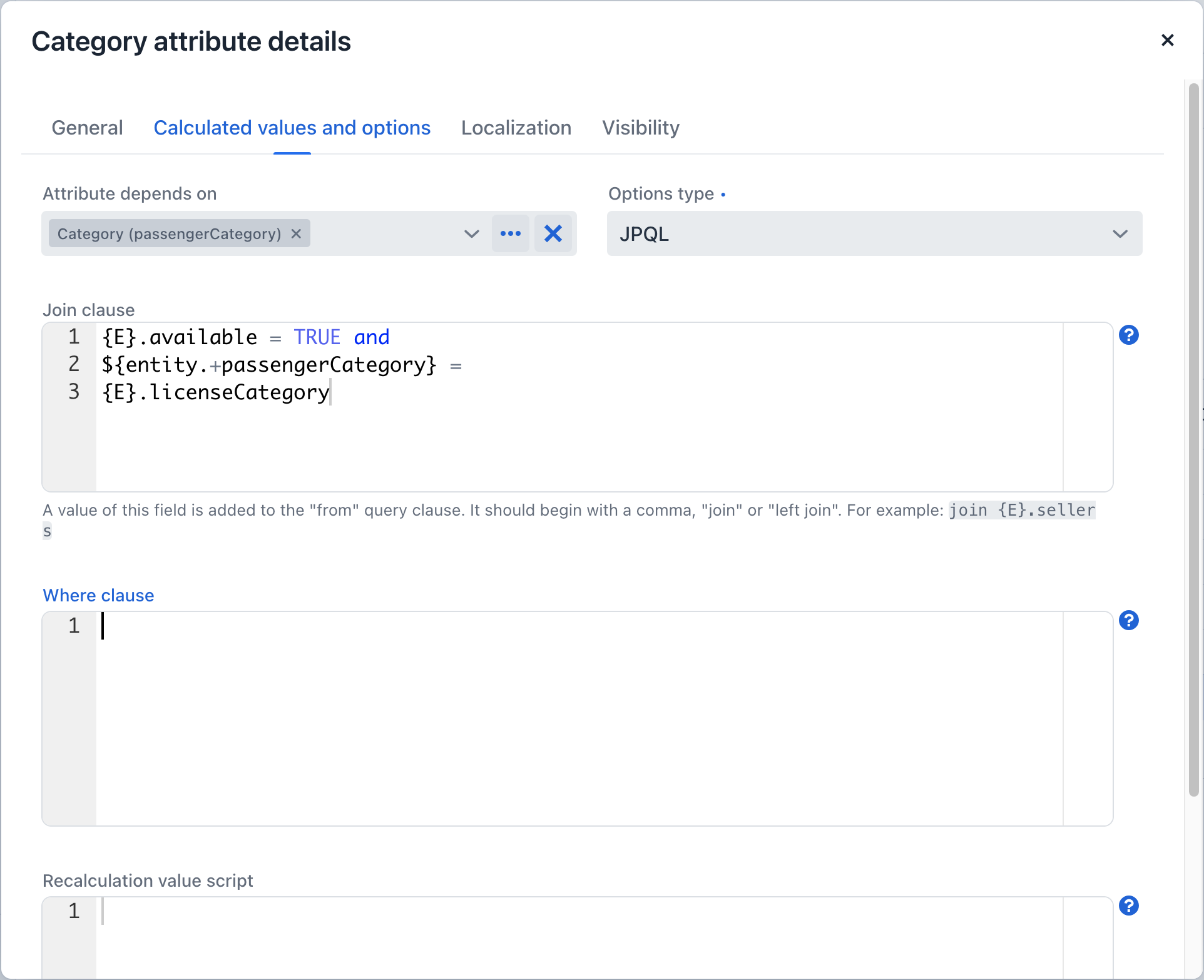Viewport: 1204px width, 980px height.
Task: Open the Visibility tab
Action: click(x=640, y=128)
